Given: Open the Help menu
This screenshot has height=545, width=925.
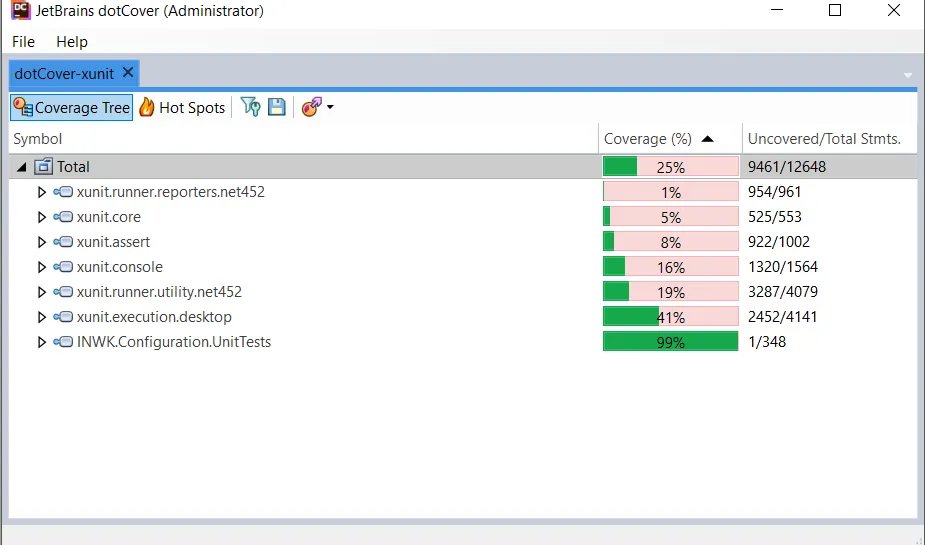Looking at the screenshot, I should [72, 42].
